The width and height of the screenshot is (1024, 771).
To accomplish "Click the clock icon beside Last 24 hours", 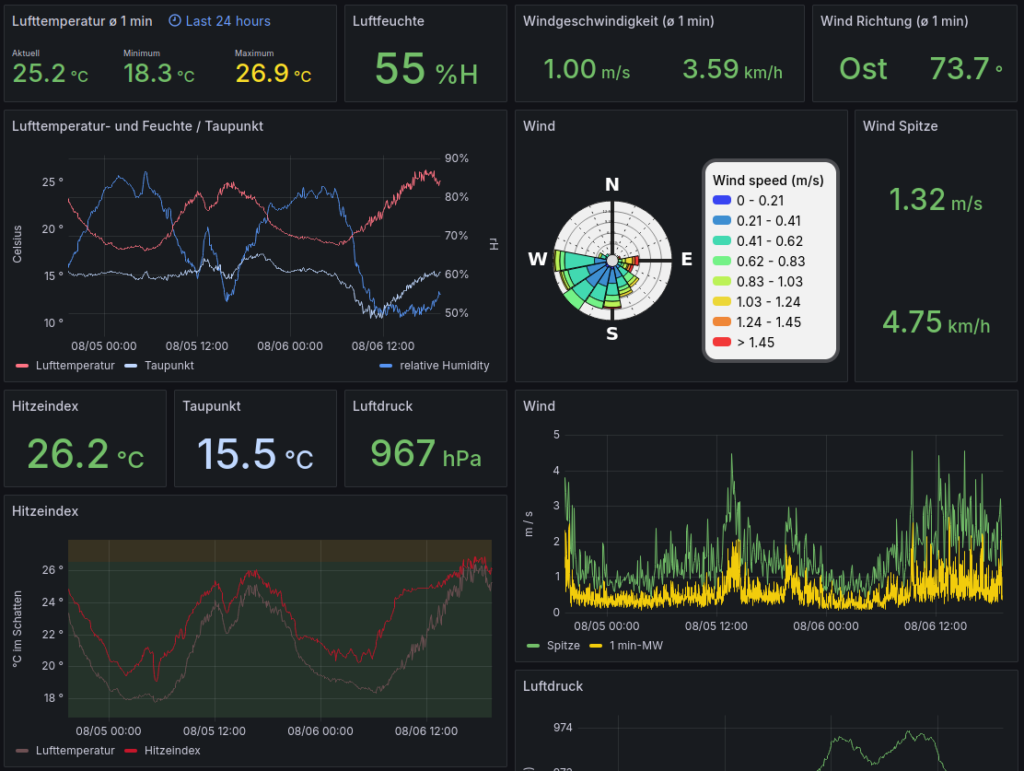I will pos(175,21).
